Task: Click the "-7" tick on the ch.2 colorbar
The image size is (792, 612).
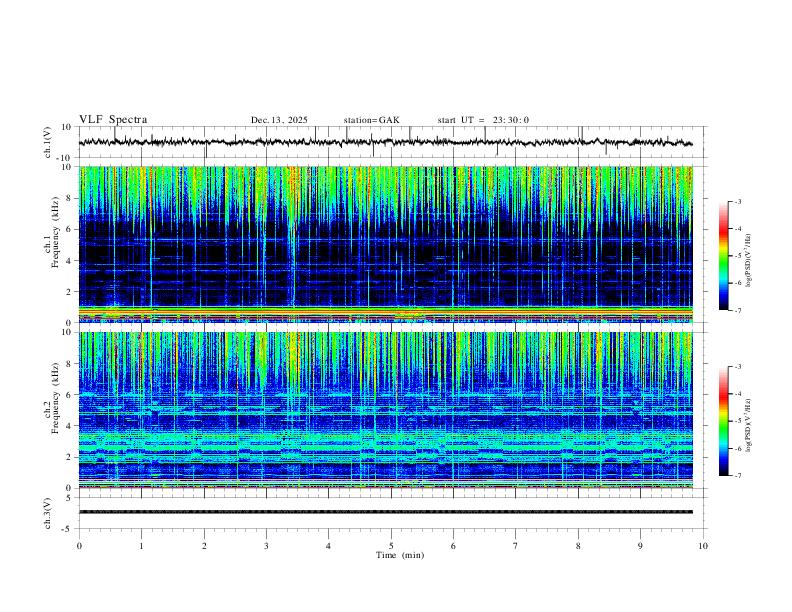Action: click(x=738, y=476)
